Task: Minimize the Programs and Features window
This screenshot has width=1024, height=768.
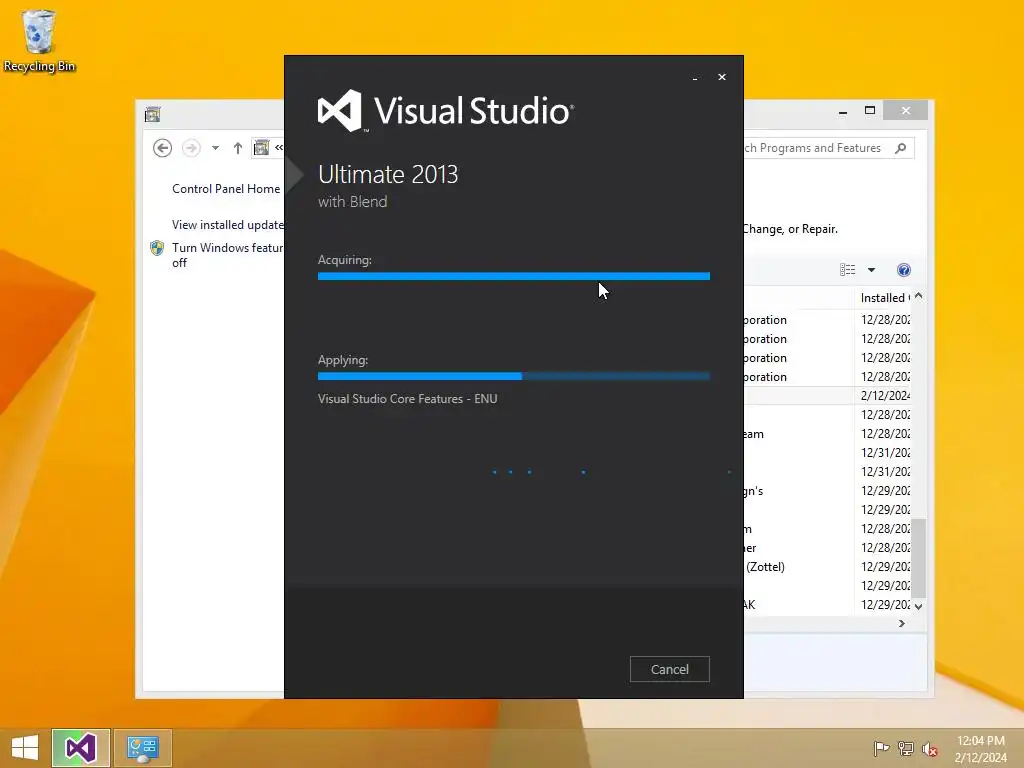Action: tap(843, 111)
